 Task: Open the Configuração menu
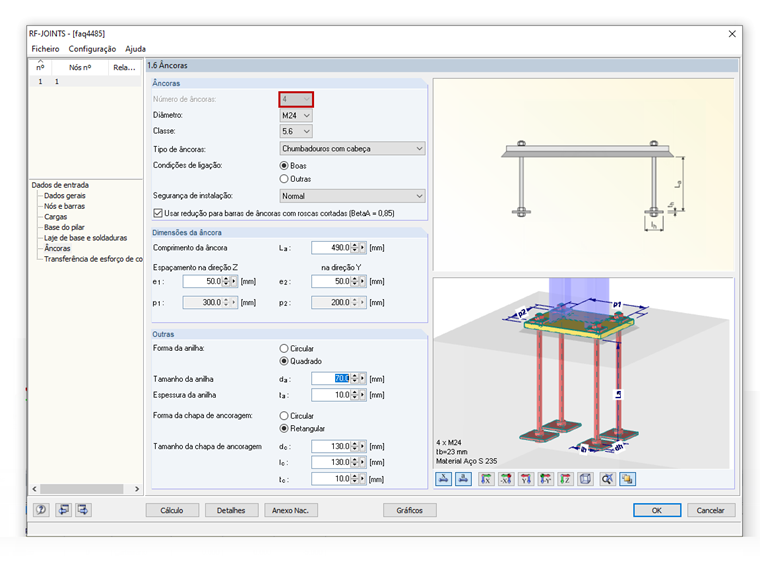[x=92, y=49]
